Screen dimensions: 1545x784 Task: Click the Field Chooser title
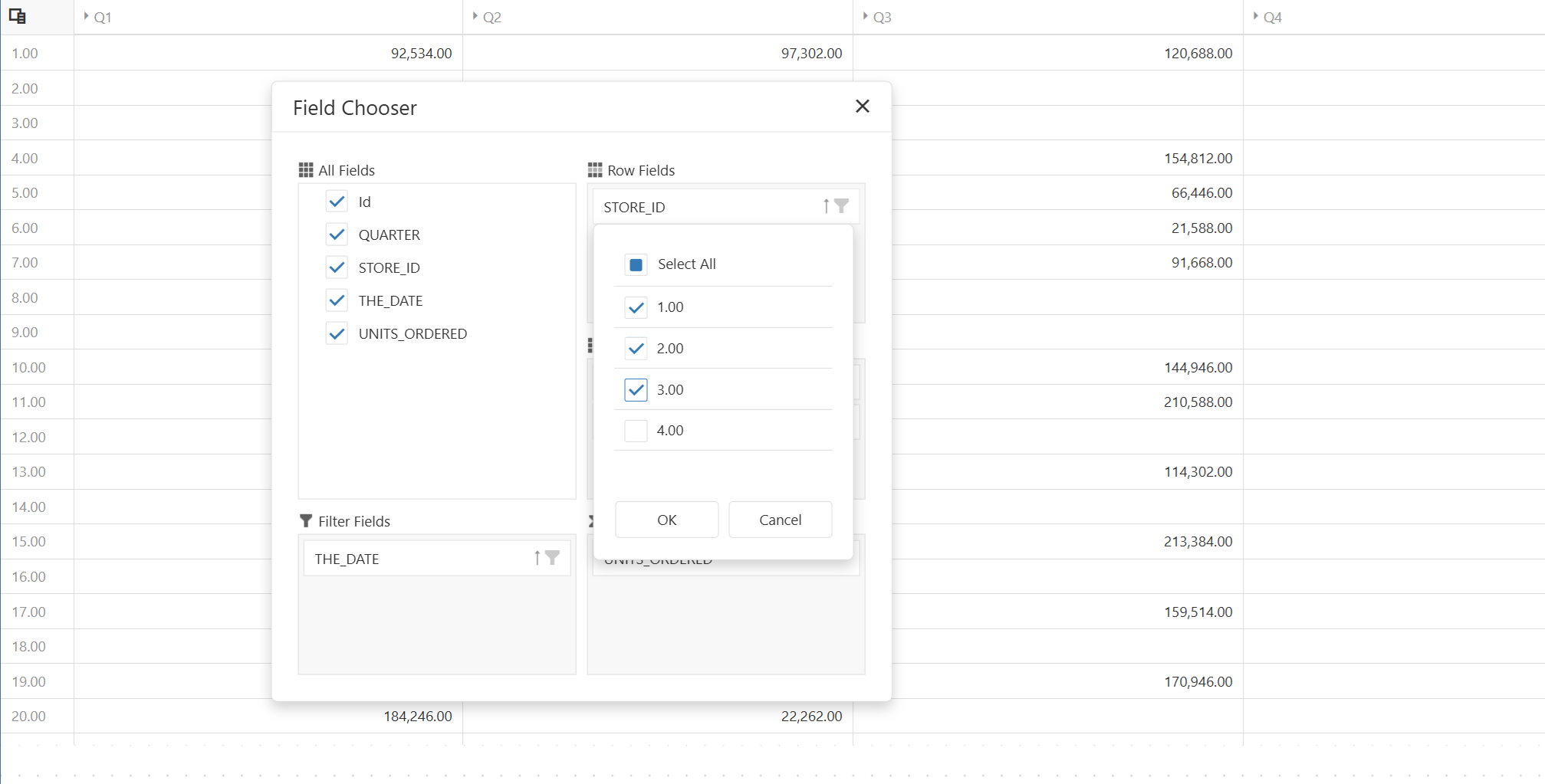tap(355, 108)
